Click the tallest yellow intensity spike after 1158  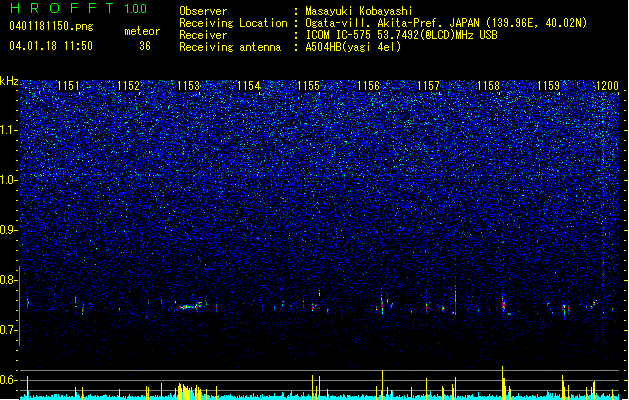click(502, 382)
